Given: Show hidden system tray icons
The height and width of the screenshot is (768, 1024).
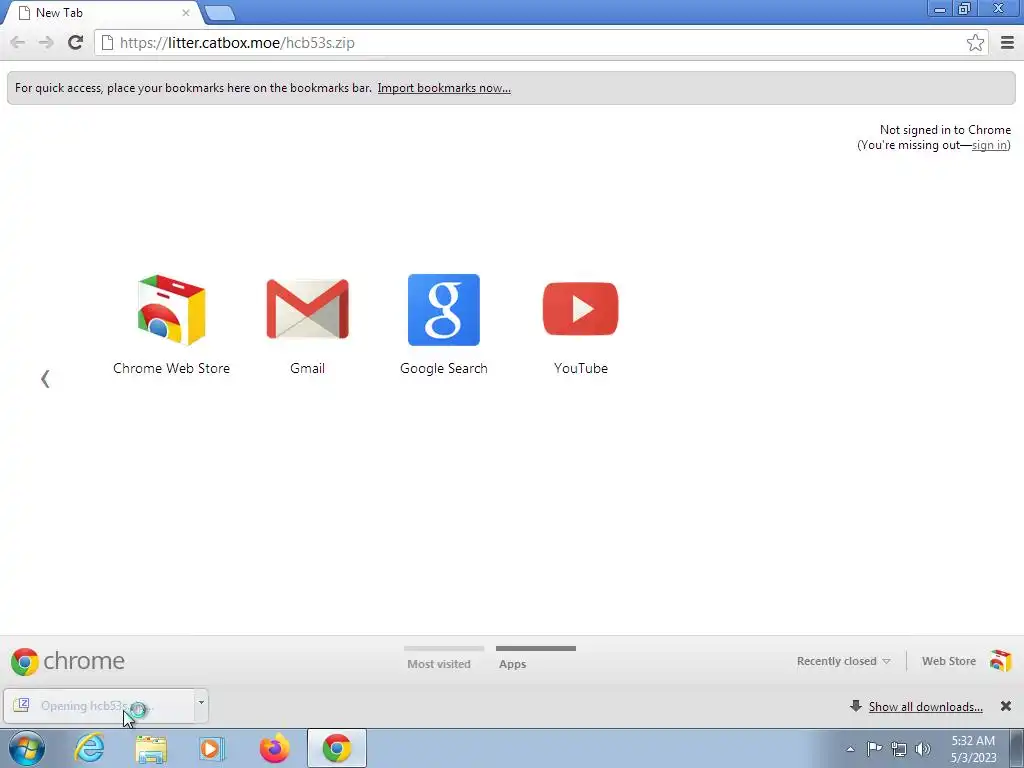Looking at the screenshot, I should coord(850,749).
